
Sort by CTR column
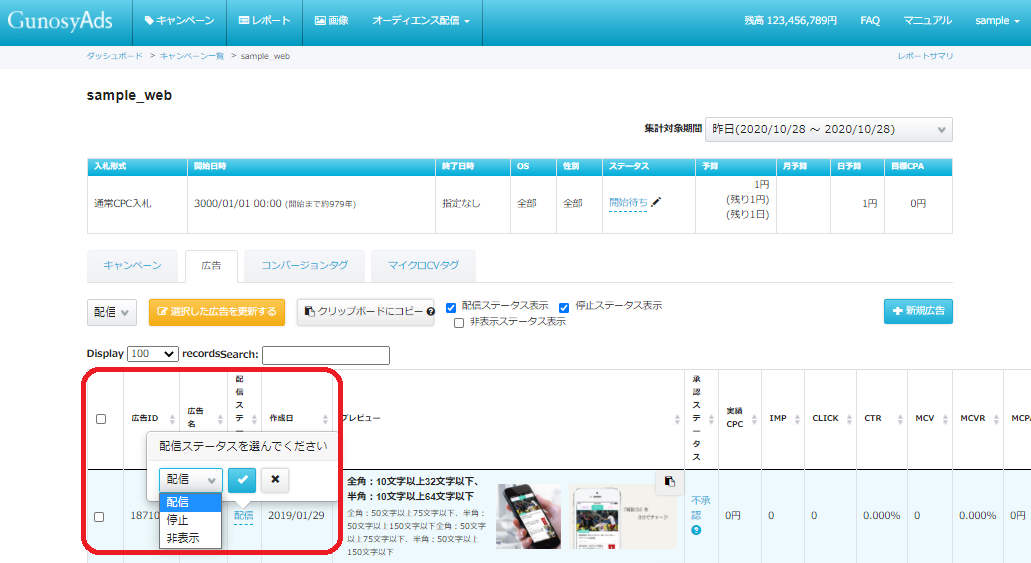tap(882, 418)
